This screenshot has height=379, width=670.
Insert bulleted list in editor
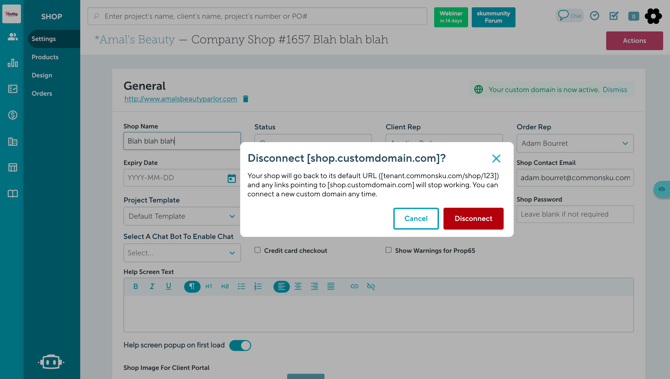(x=241, y=286)
